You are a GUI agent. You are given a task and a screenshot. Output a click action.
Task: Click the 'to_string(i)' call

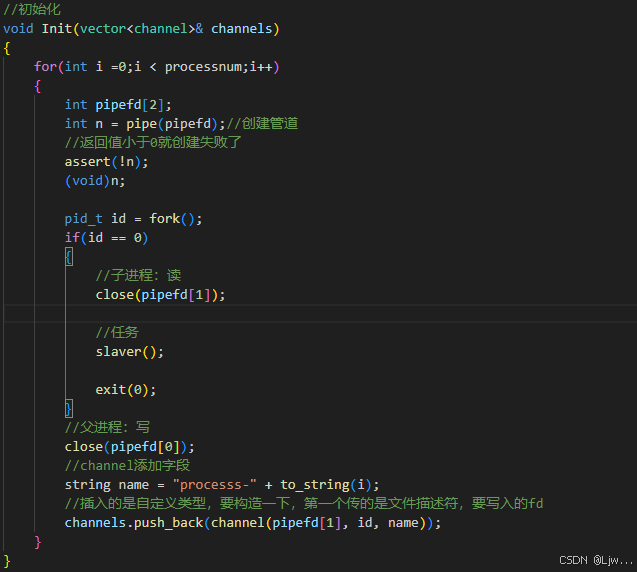coord(326,485)
